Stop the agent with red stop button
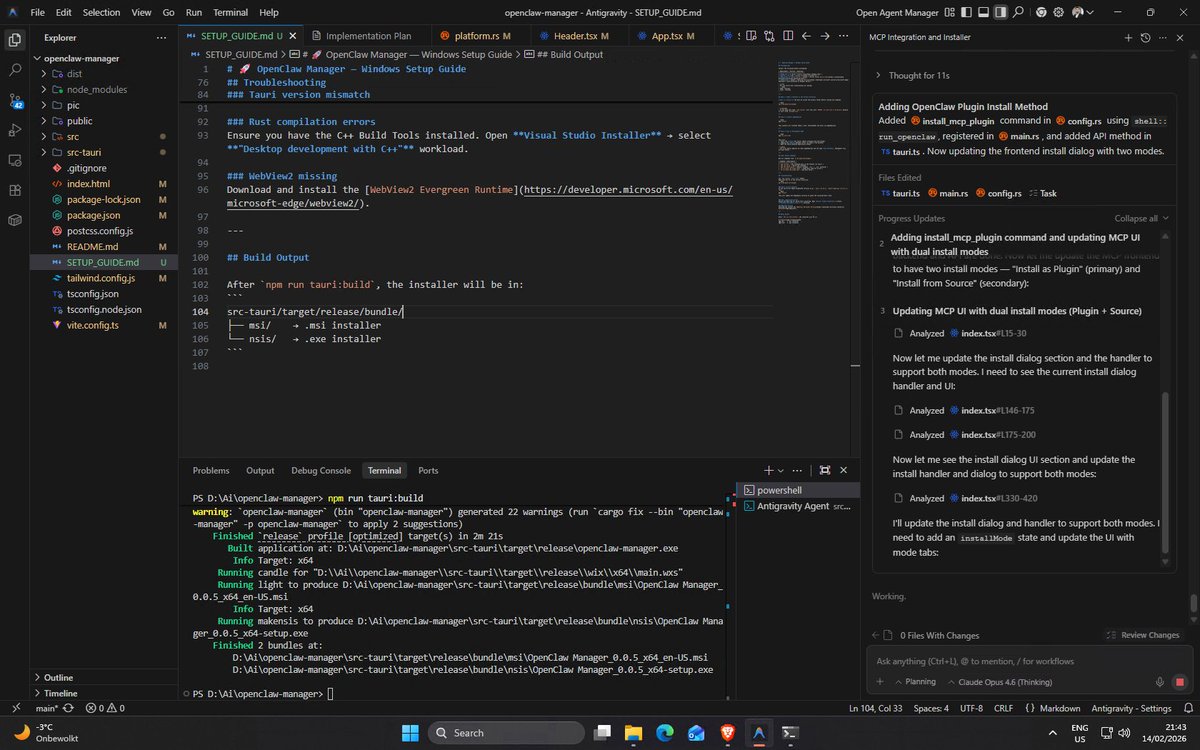This screenshot has width=1200, height=750. point(1179,682)
